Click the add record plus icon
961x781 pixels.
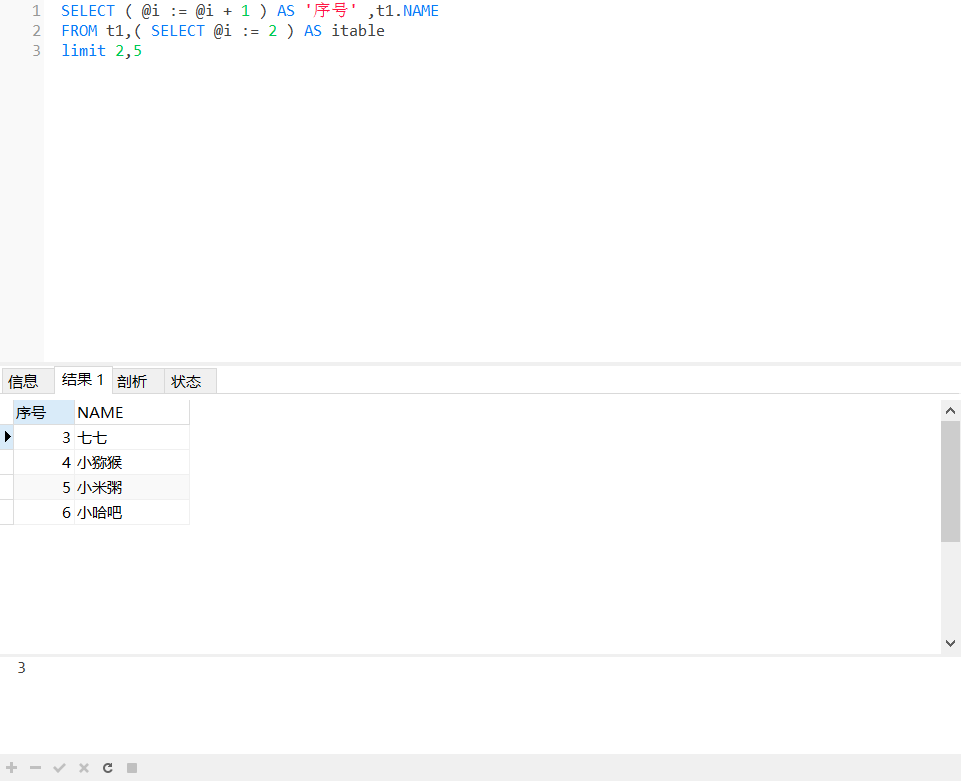point(12,768)
